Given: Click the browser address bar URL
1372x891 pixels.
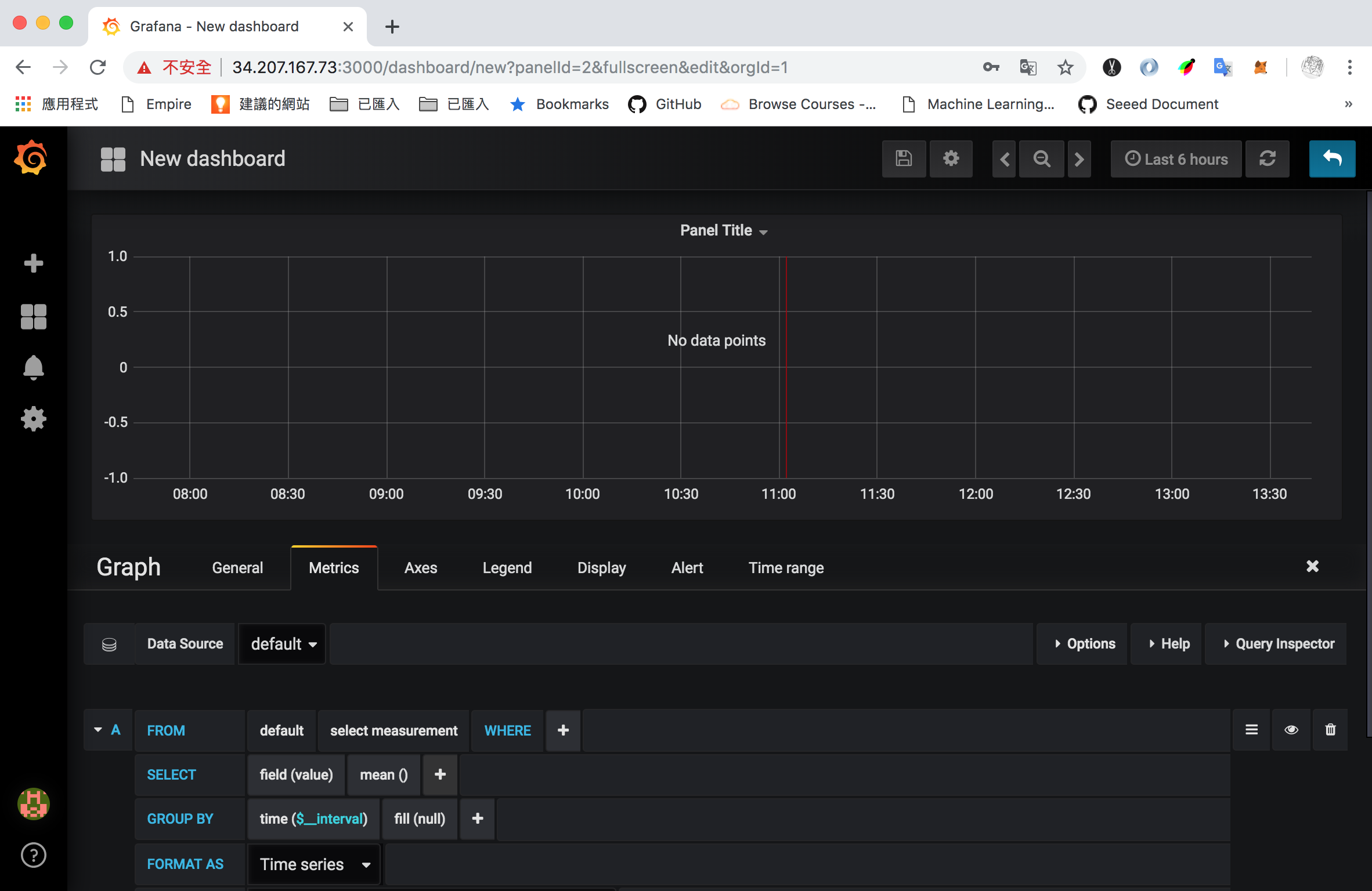Looking at the screenshot, I should [x=510, y=67].
